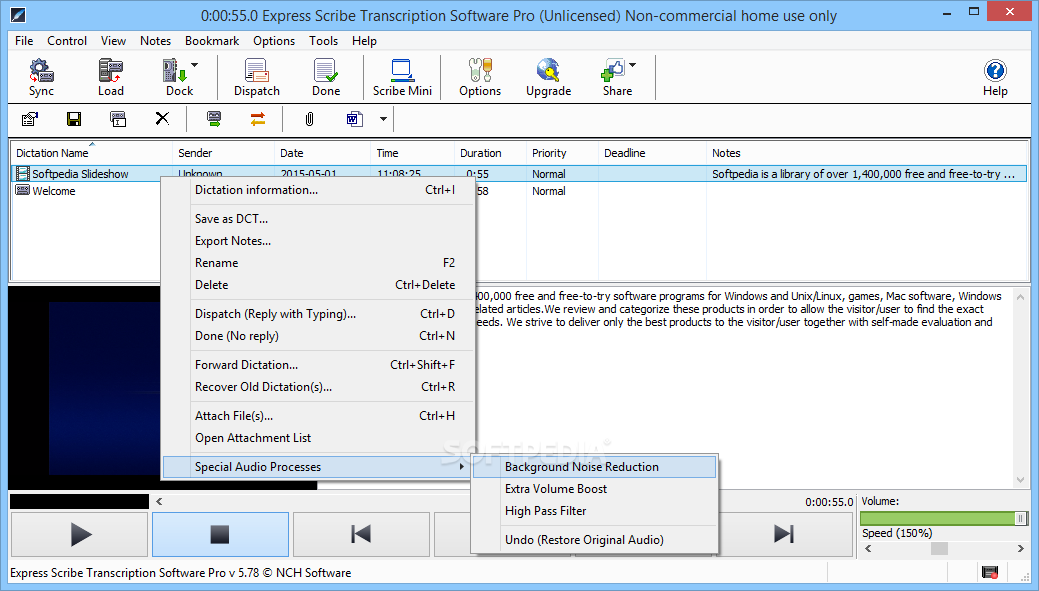The image size is (1039, 591).
Task: Click the dictation information icon in second toolbar
Action: pos(30,119)
